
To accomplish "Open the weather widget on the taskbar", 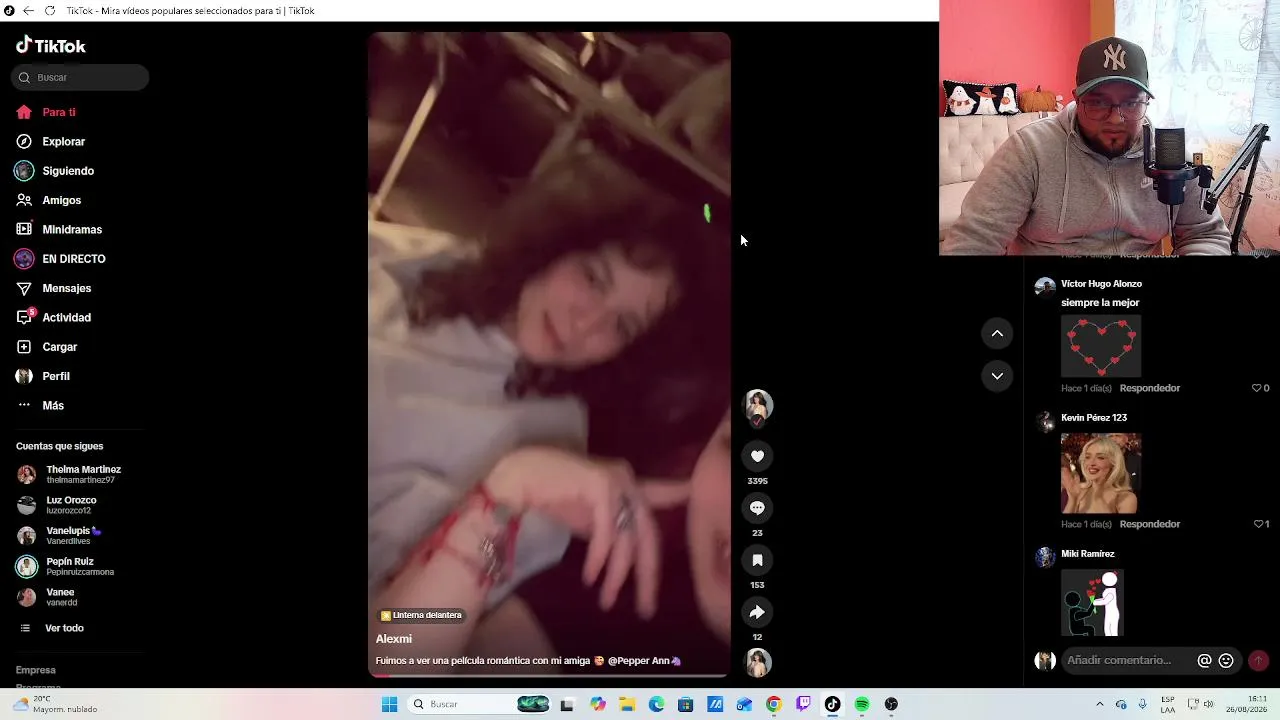I will tap(55, 704).
